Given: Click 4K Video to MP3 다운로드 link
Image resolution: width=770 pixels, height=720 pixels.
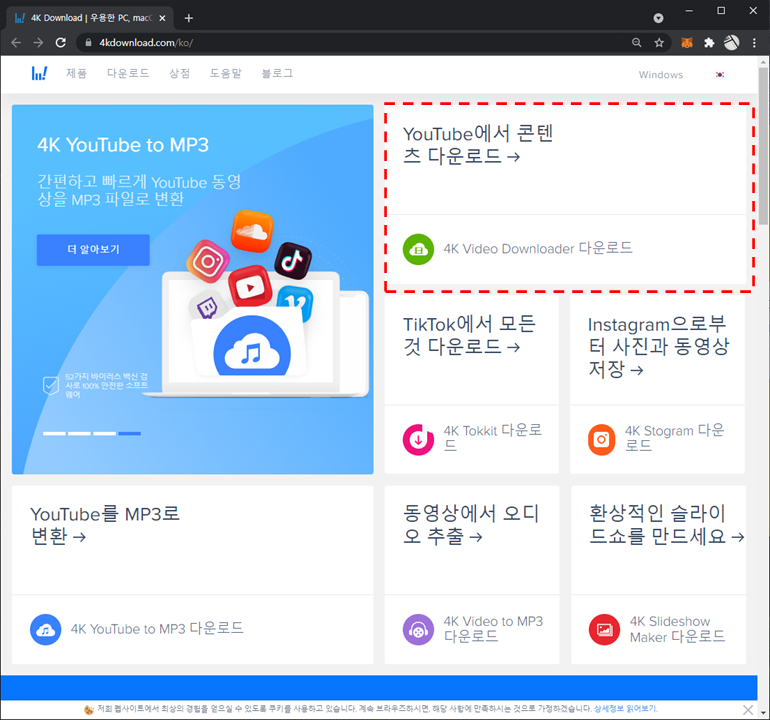Looking at the screenshot, I should point(493,629).
